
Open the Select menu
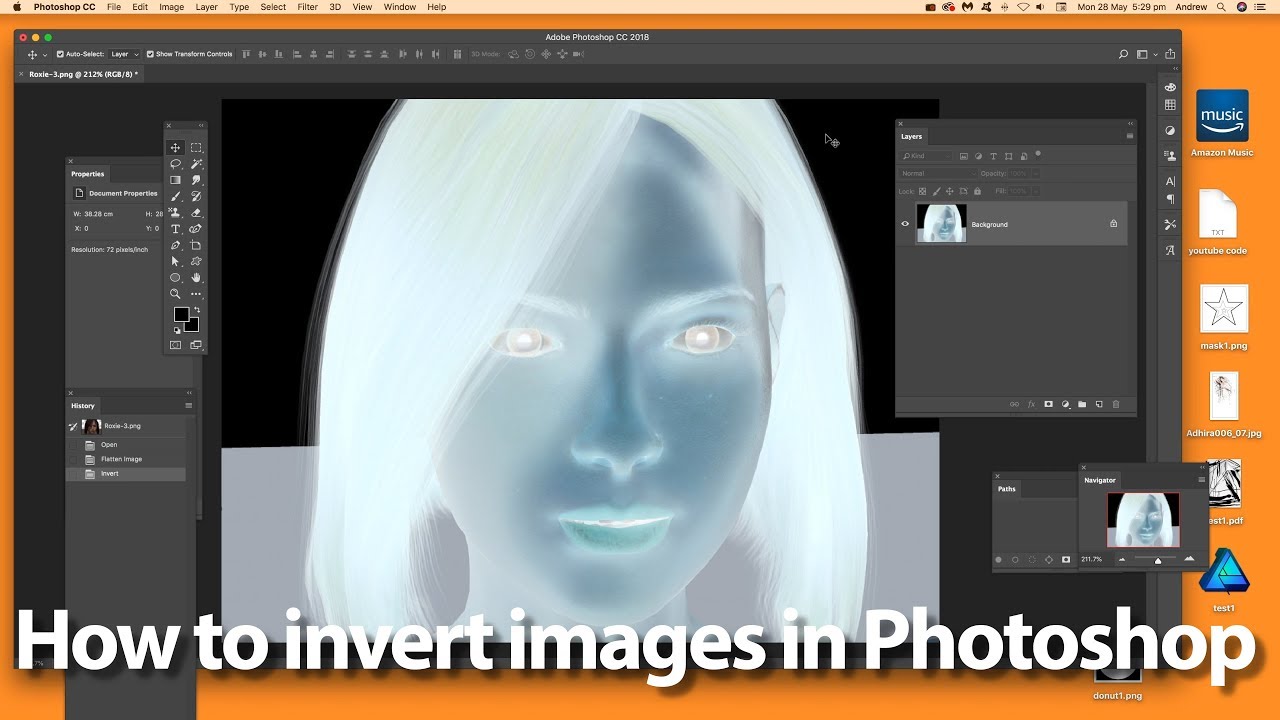point(273,7)
